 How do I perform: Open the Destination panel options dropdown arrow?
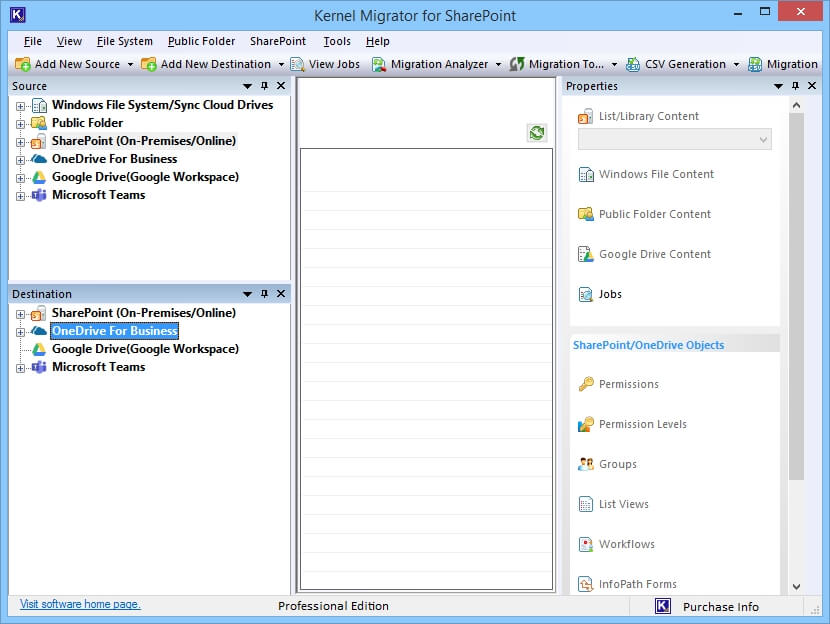pos(247,294)
